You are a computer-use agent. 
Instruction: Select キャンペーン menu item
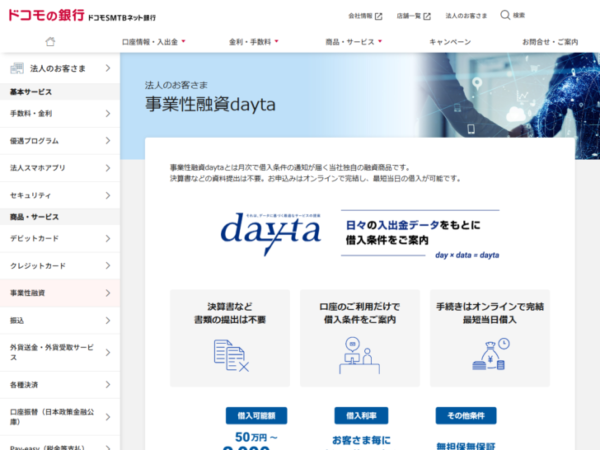pyautogui.click(x=450, y=42)
